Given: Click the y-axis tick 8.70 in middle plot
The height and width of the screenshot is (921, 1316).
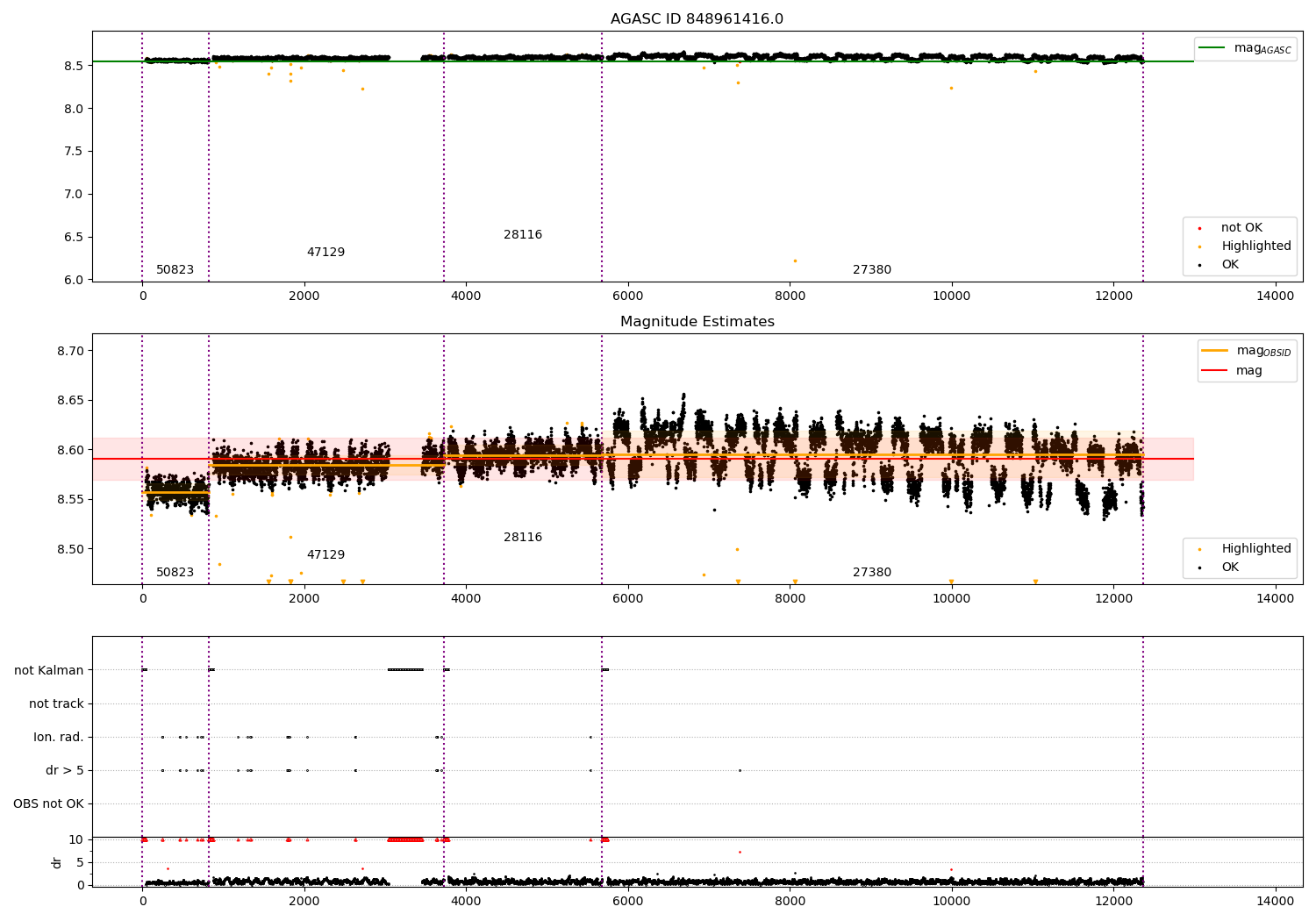Looking at the screenshot, I should tap(70, 351).
